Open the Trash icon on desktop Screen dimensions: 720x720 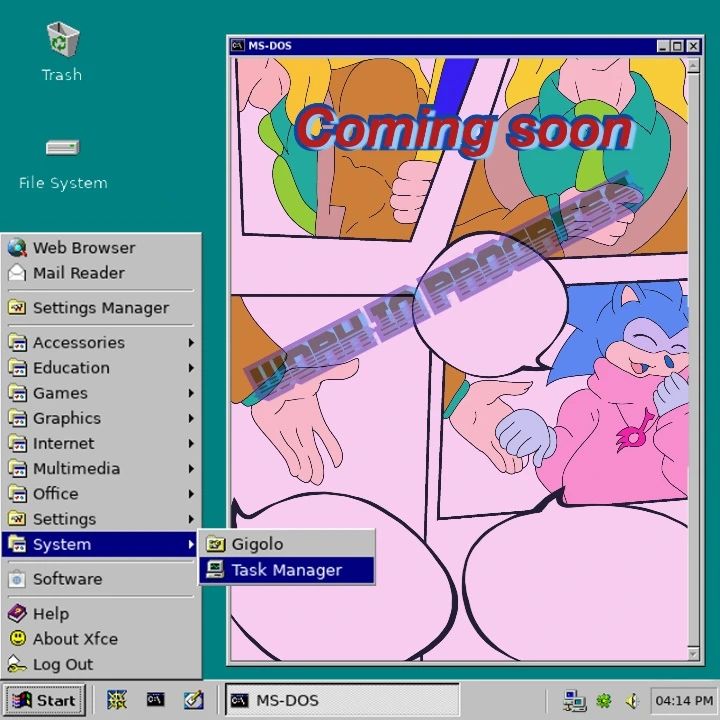tap(62, 42)
